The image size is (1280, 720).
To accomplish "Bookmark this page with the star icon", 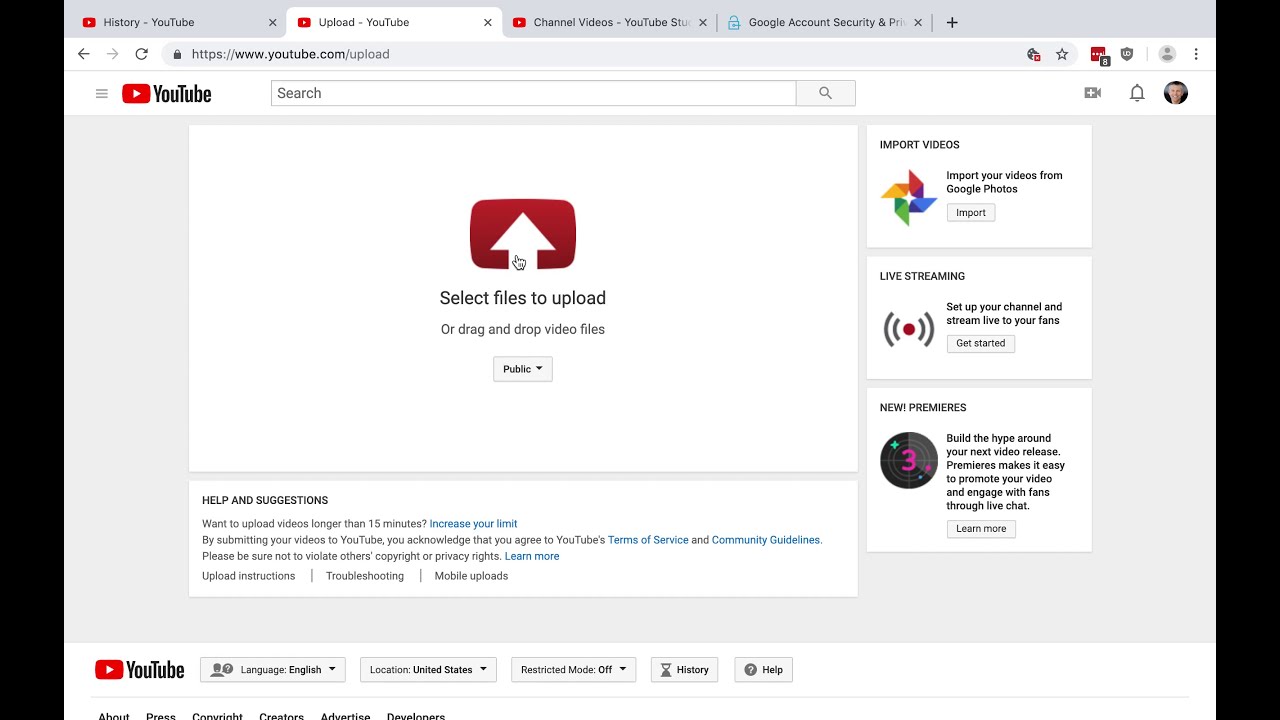I will click(1062, 54).
